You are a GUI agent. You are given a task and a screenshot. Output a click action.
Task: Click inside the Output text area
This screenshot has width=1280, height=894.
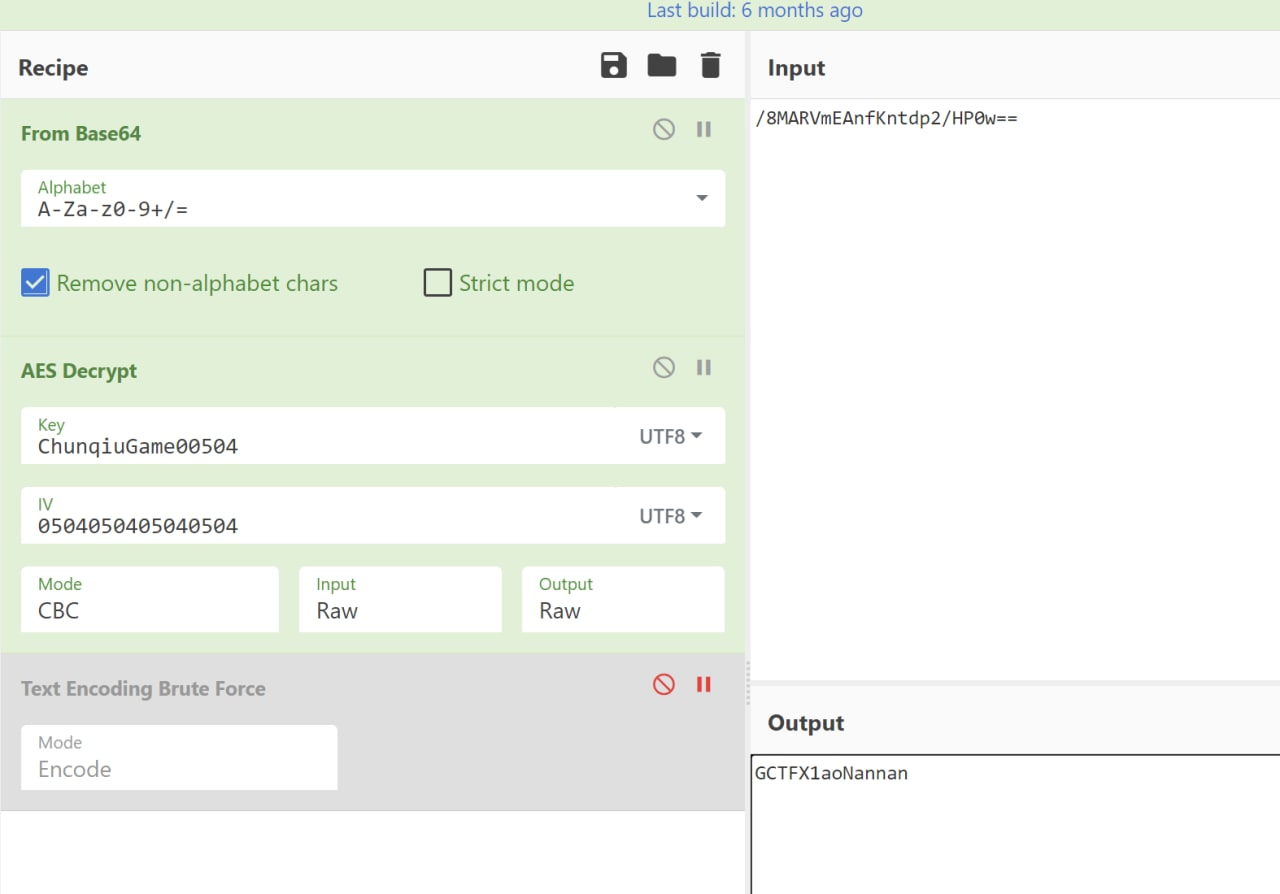point(1015,824)
